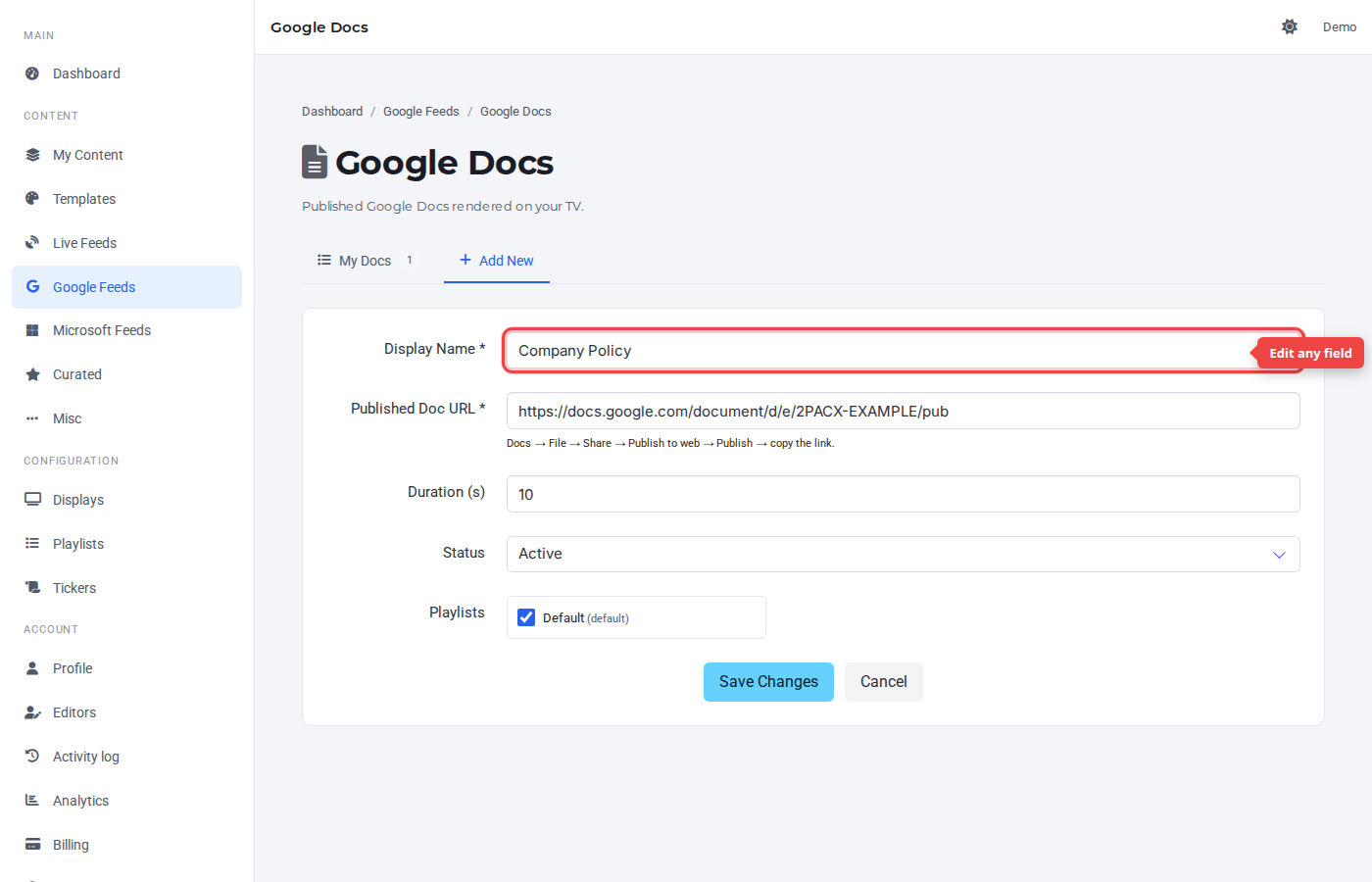Click the Misc three-dots icon
The width and height of the screenshot is (1372, 882).
coord(32,418)
